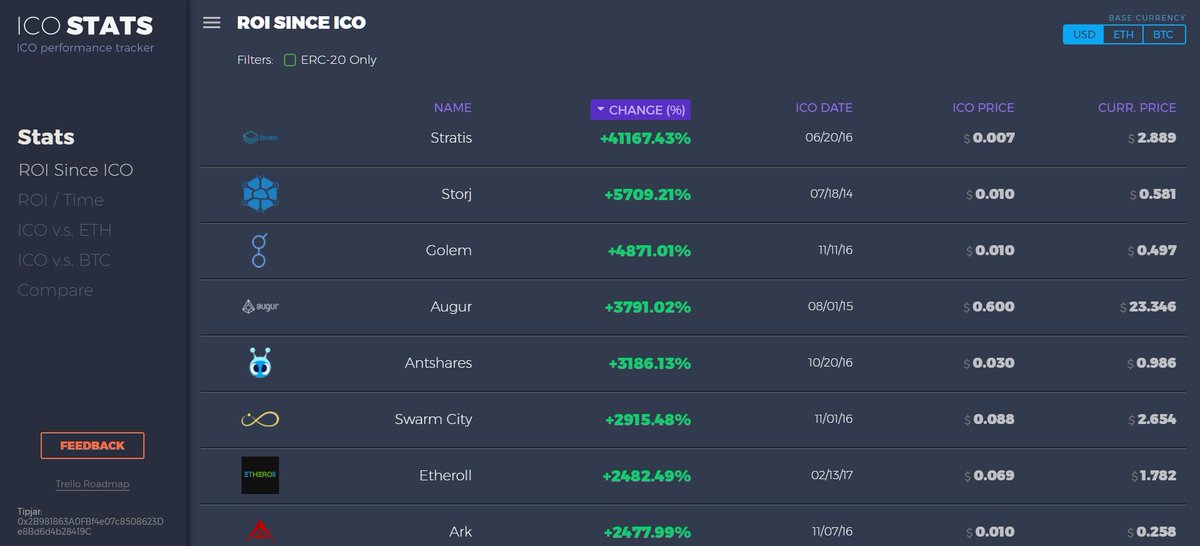Switch base currency to ETH
Image resolution: width=1200 pixels, height=546 pixels.
click(x=1124, y=34)
